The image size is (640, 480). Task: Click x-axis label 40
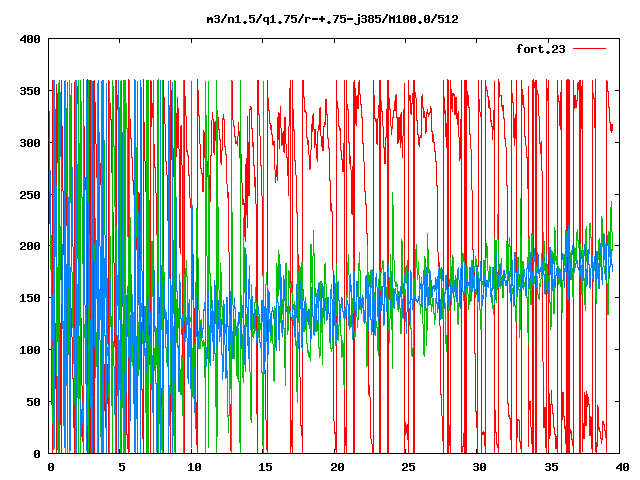(622, 467)
